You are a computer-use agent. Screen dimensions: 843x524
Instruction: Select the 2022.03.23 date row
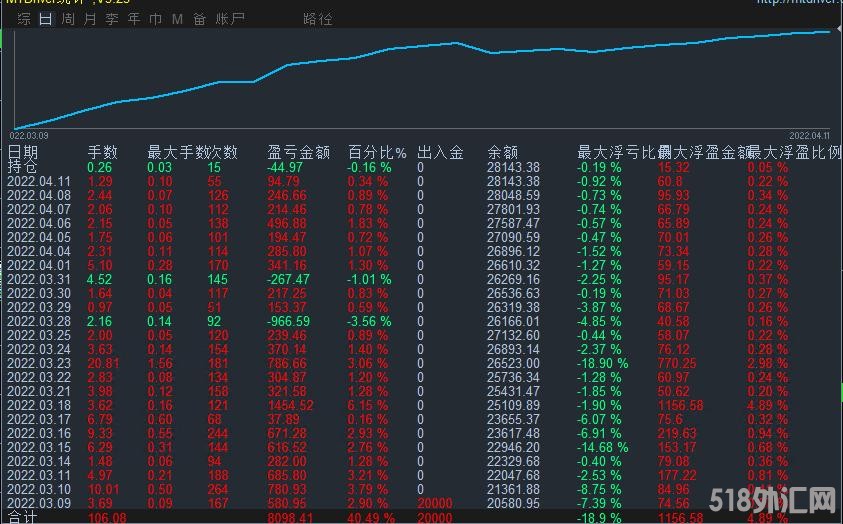coord(39,363)
